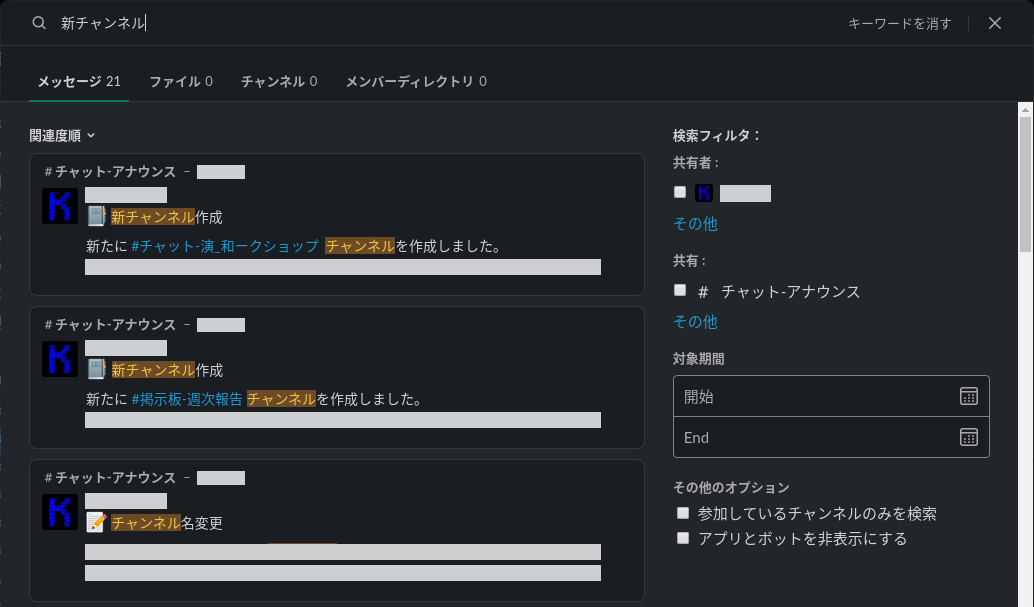
Task: Click the K avatar in third search result
Action: 59,512
